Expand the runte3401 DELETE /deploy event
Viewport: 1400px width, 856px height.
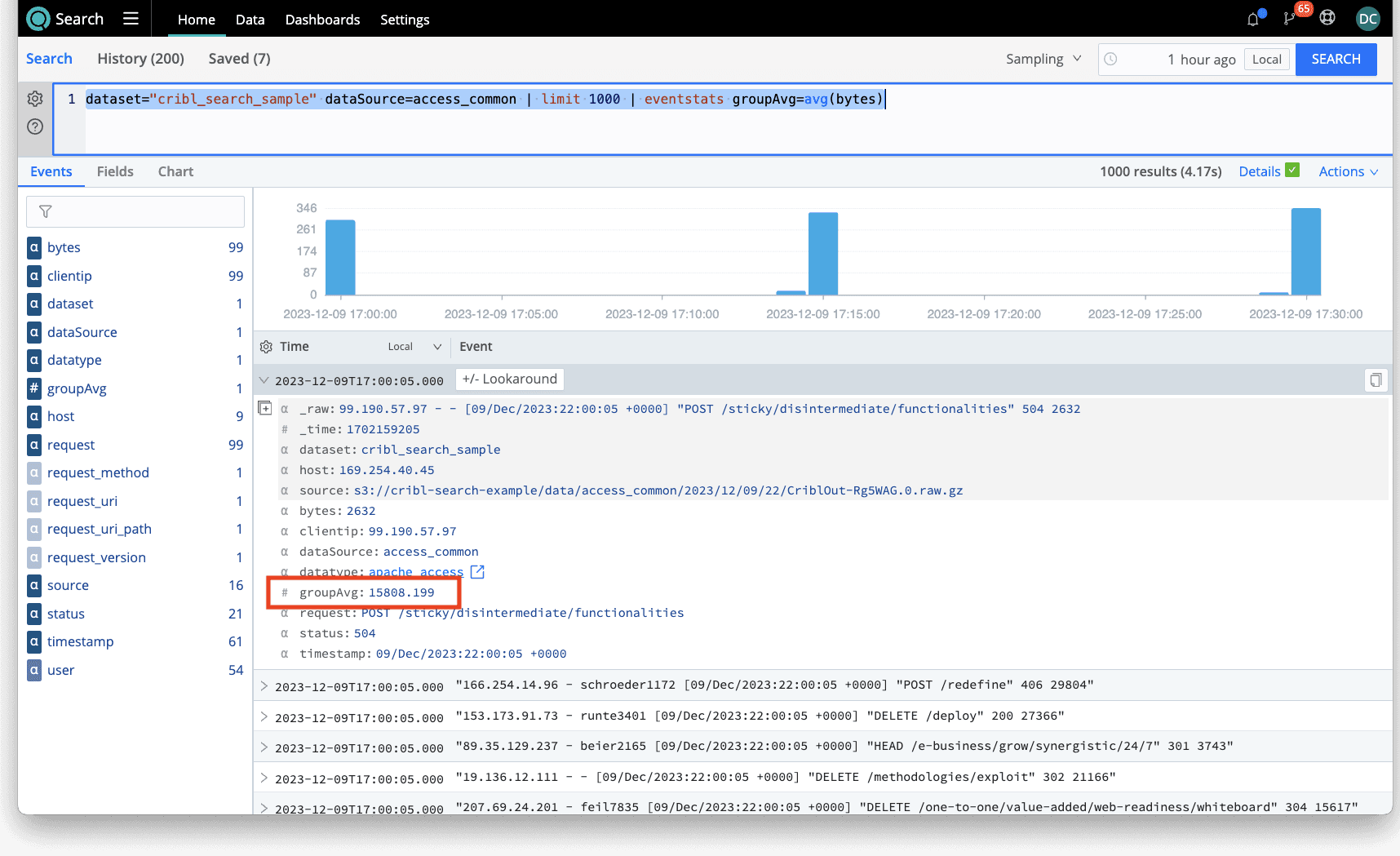[264, 716]
